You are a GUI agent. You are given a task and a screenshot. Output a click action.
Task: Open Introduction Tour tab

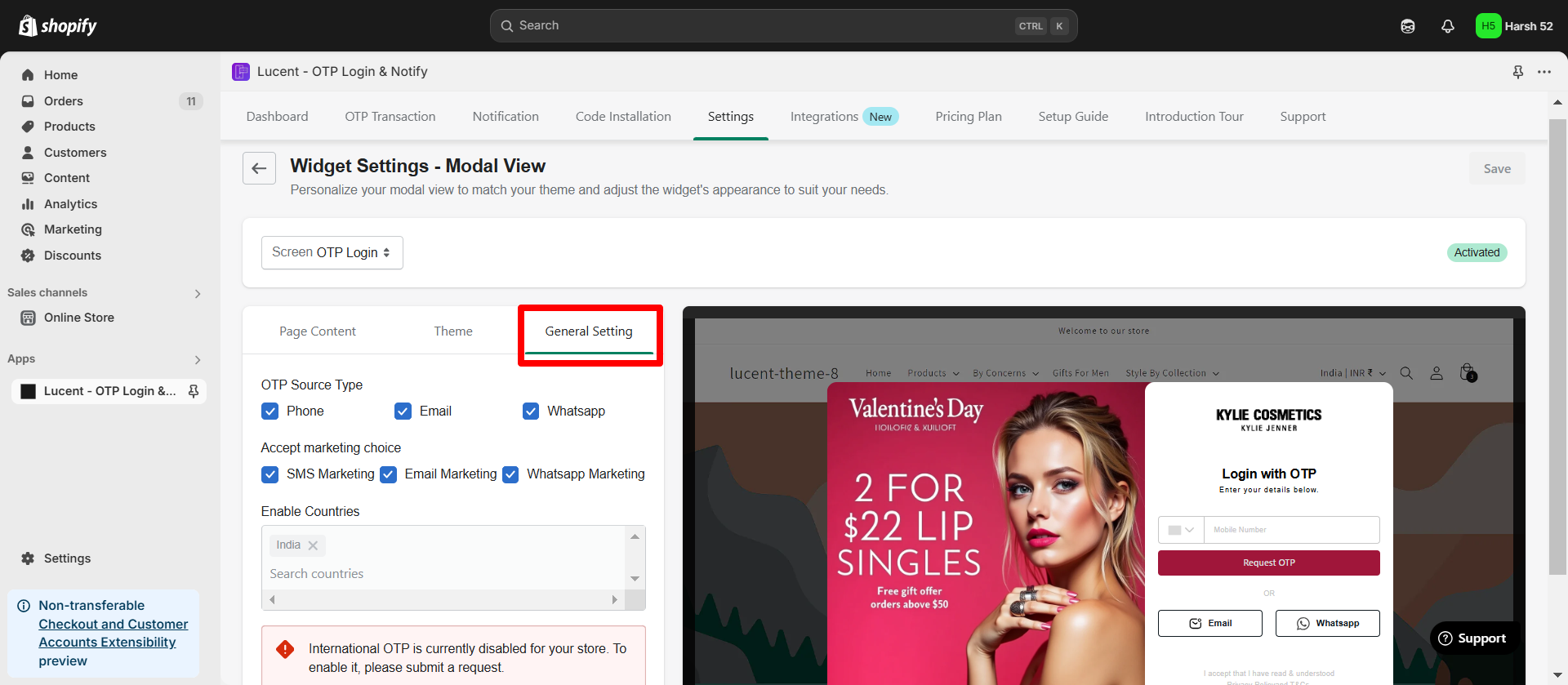(1194, 117)
